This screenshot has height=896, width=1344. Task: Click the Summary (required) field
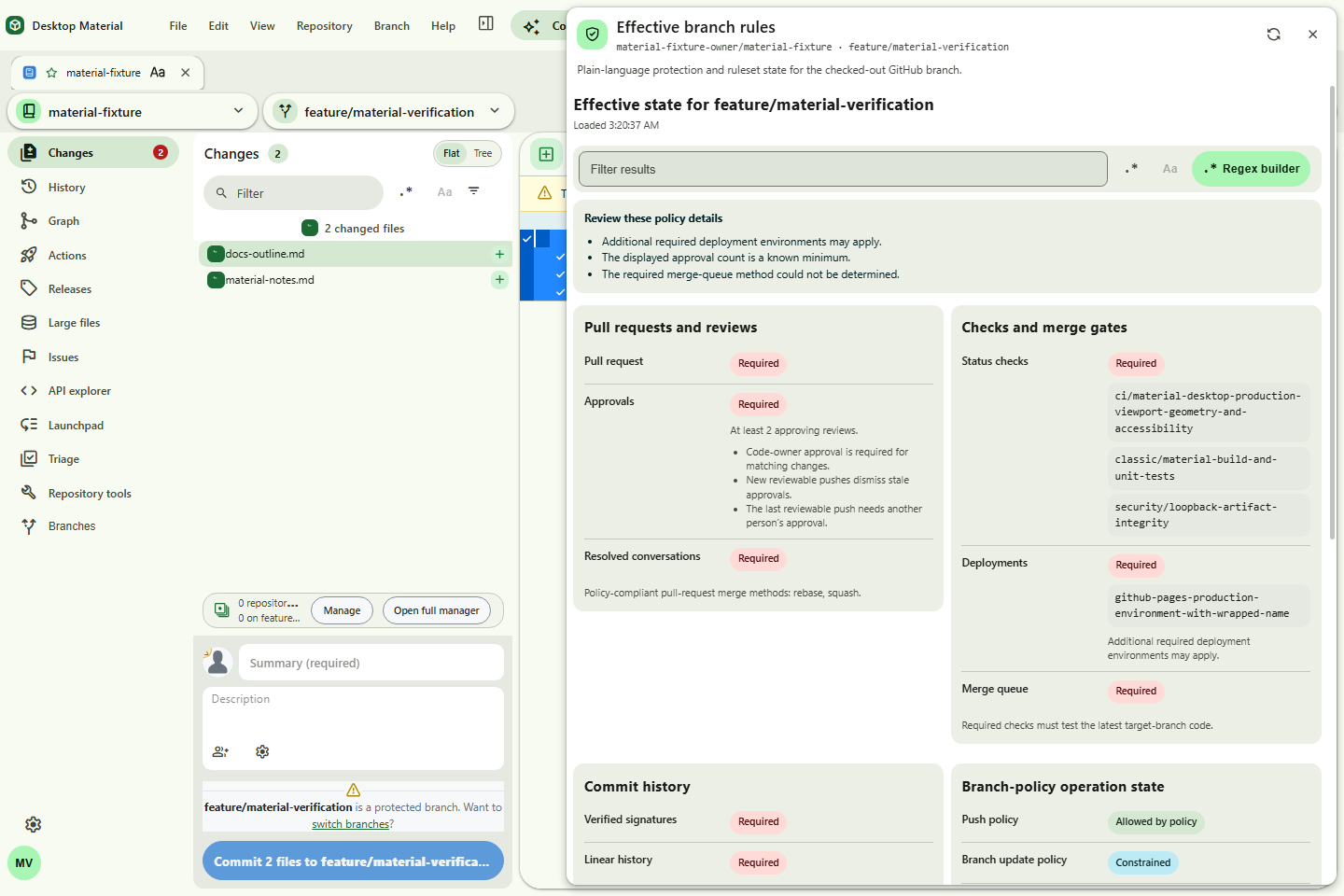371,664
